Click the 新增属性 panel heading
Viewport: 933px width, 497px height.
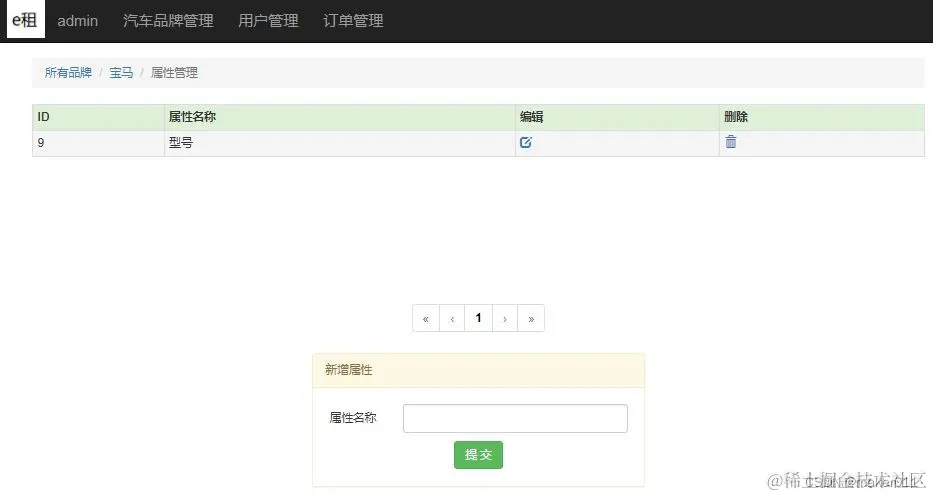[x=478, y=370]
